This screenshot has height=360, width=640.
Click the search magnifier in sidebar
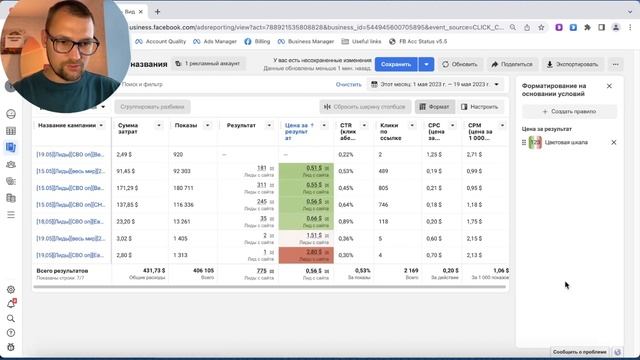point(11,318)
